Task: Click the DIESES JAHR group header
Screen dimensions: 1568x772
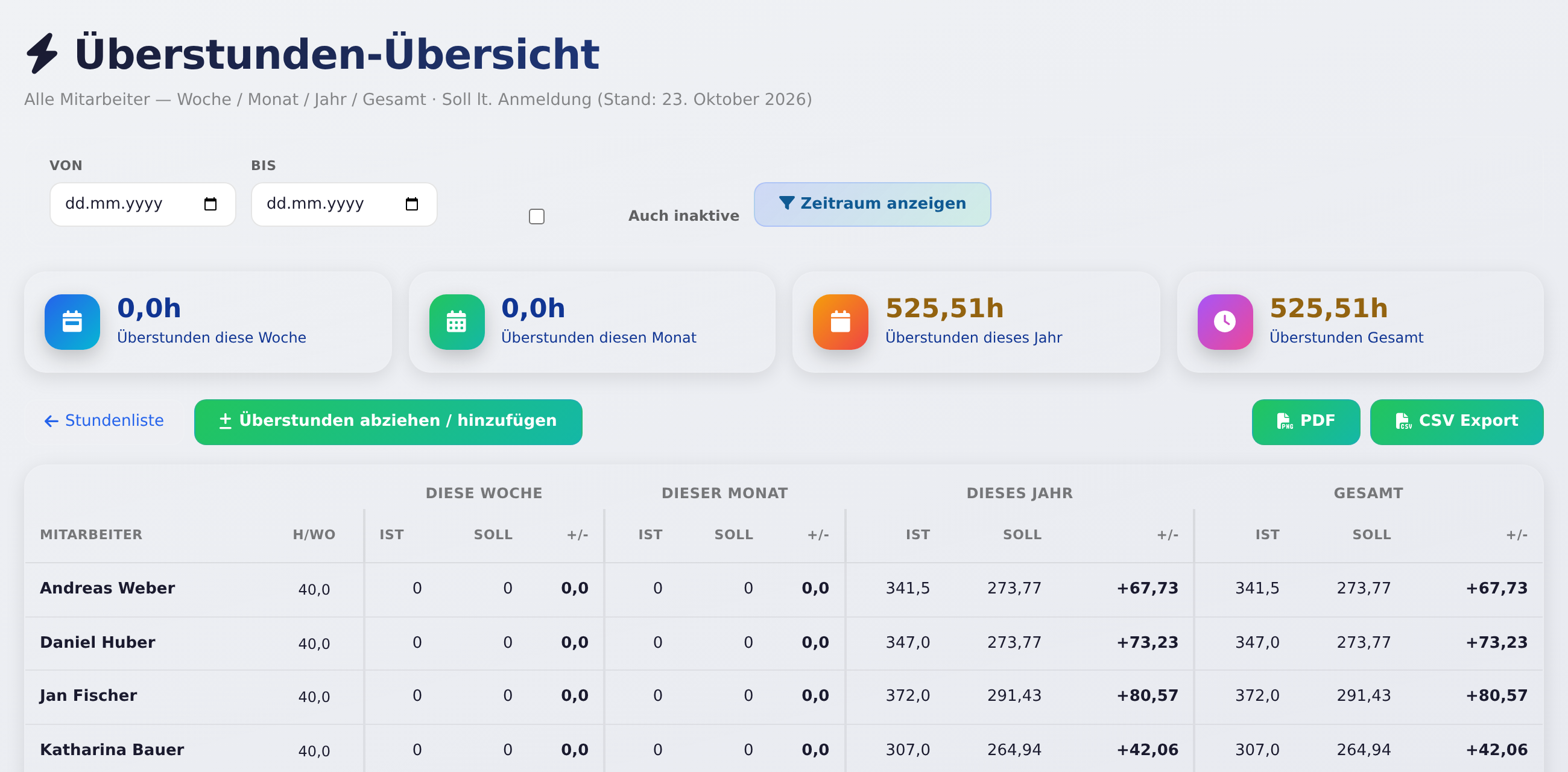Action: [1020, 493]
